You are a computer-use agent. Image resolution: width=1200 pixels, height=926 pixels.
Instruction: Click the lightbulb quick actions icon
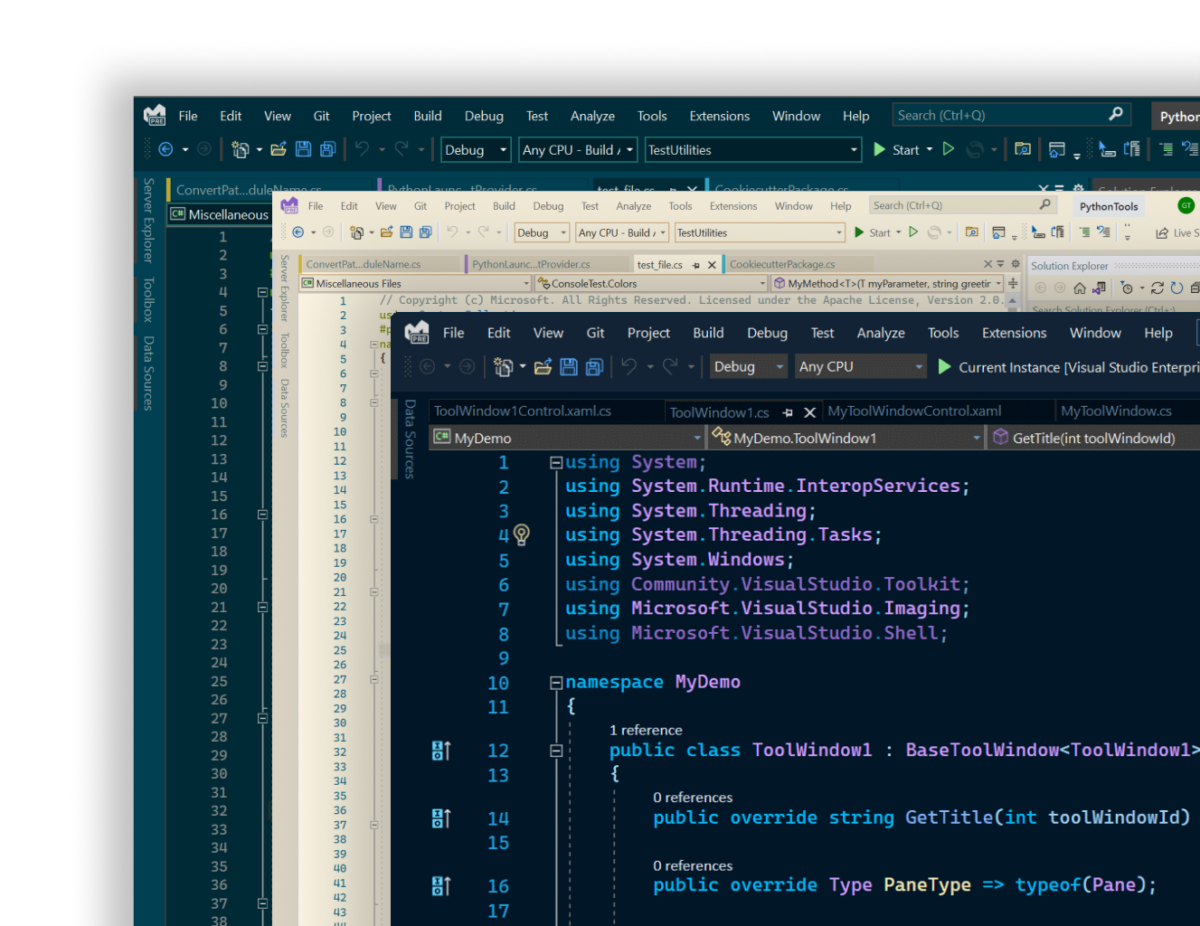[x=521, y=535]
